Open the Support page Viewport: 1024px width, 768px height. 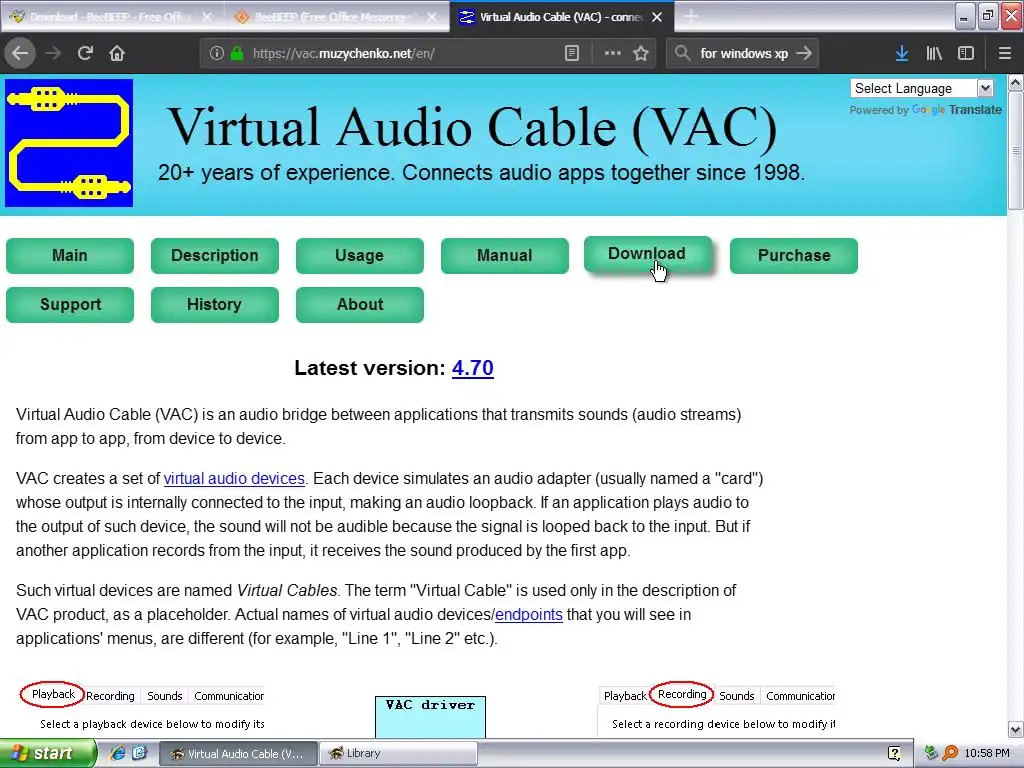(x=70, y=304)
